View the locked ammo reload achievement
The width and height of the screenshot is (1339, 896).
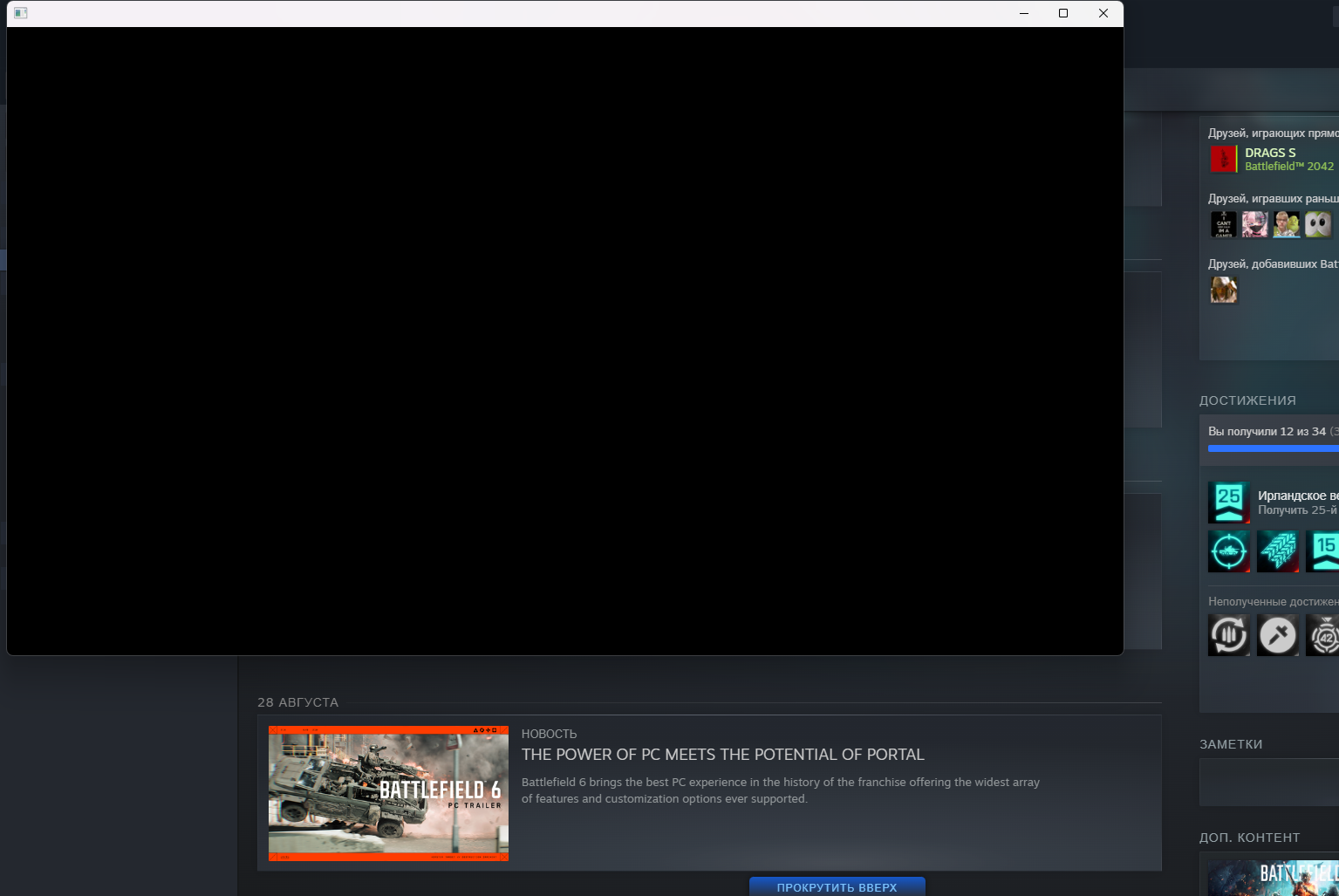tap(1229, 635)
